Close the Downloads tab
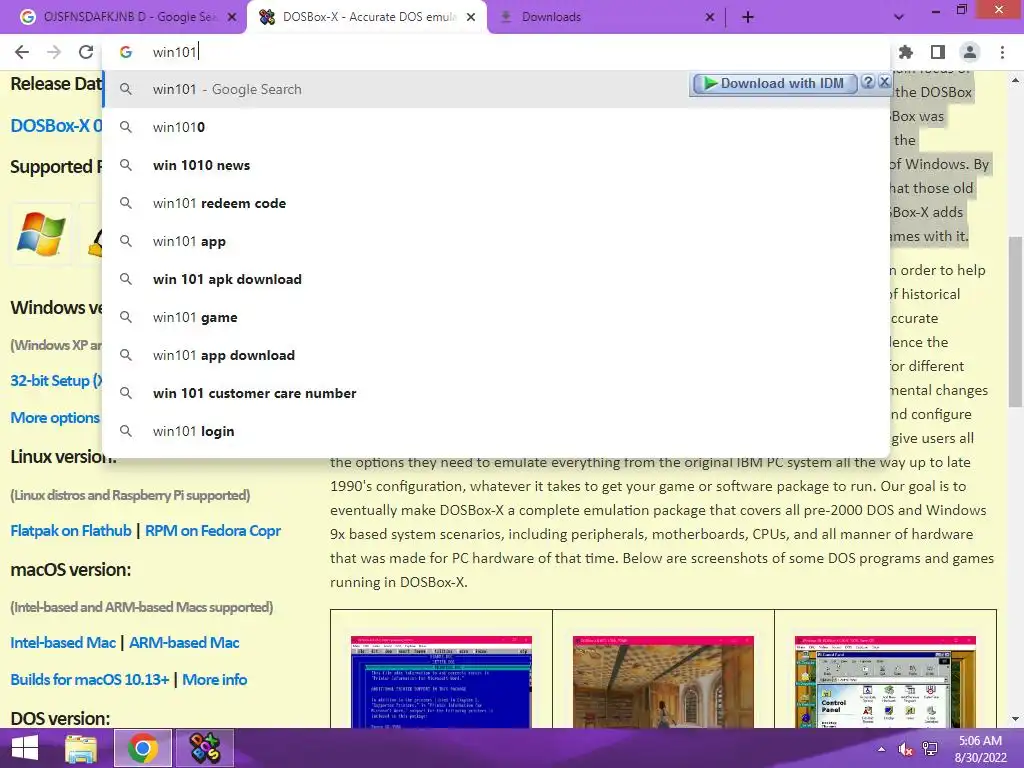1024x768 pixels. tap(710, 17)
